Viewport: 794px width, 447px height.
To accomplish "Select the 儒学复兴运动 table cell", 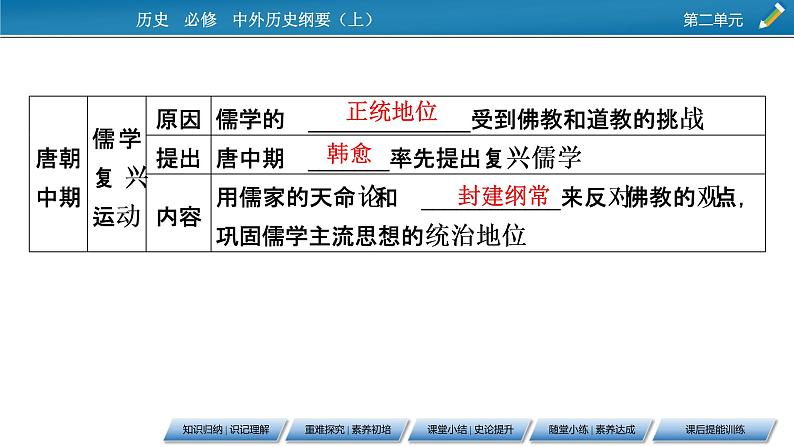I will (117, 176).
